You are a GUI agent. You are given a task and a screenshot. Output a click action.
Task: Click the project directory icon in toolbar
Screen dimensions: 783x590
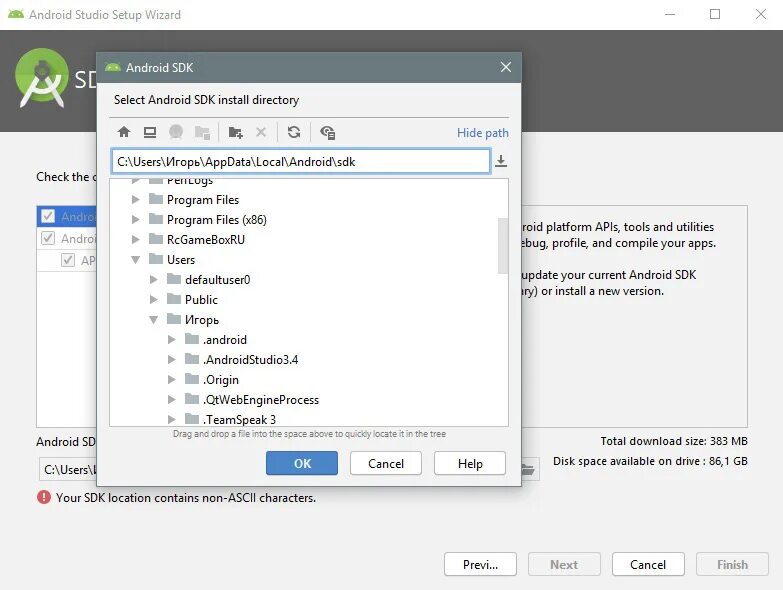(x=176, y=132)
